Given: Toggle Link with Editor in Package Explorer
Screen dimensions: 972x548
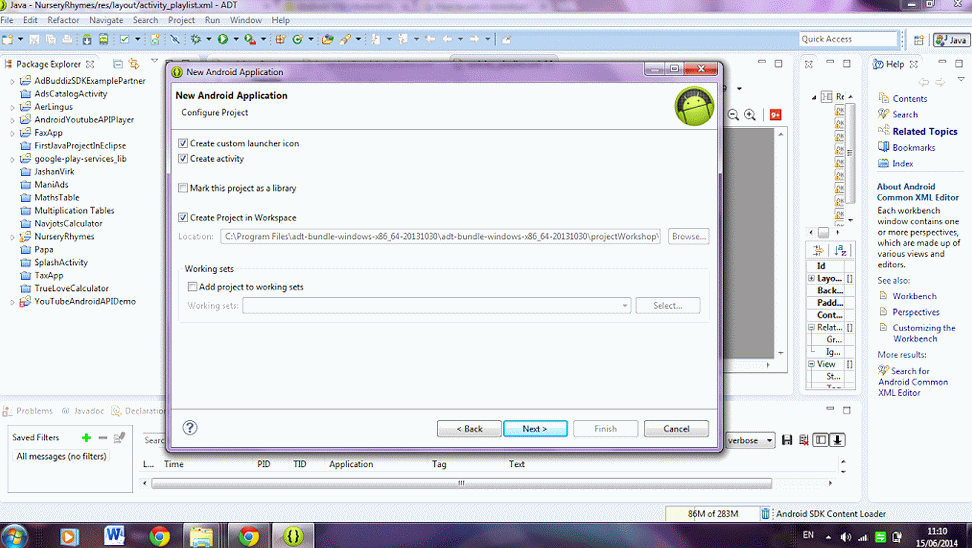Looking at the screenshot, I should click(134, 64).
